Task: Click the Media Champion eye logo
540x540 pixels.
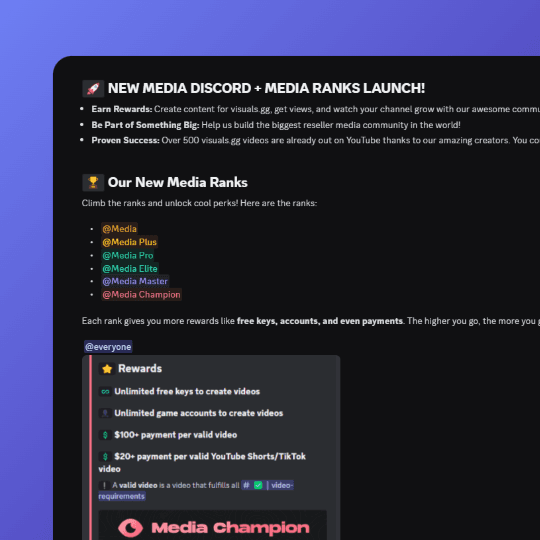Action: [x=131, y=528]
